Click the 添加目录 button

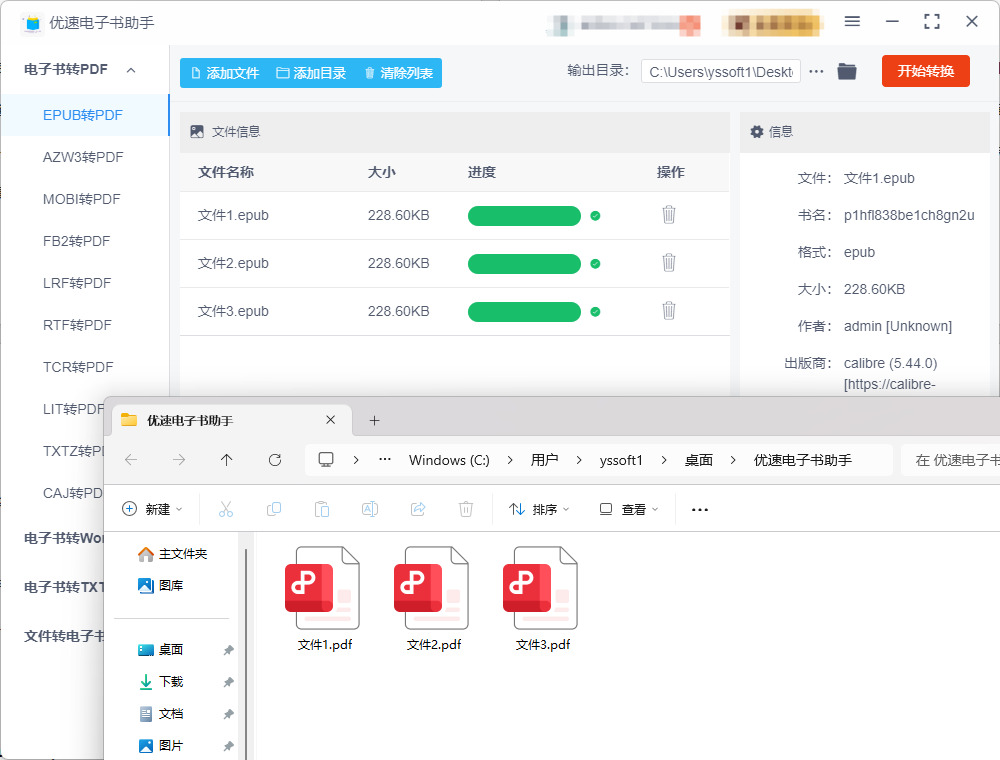[311, 73]
